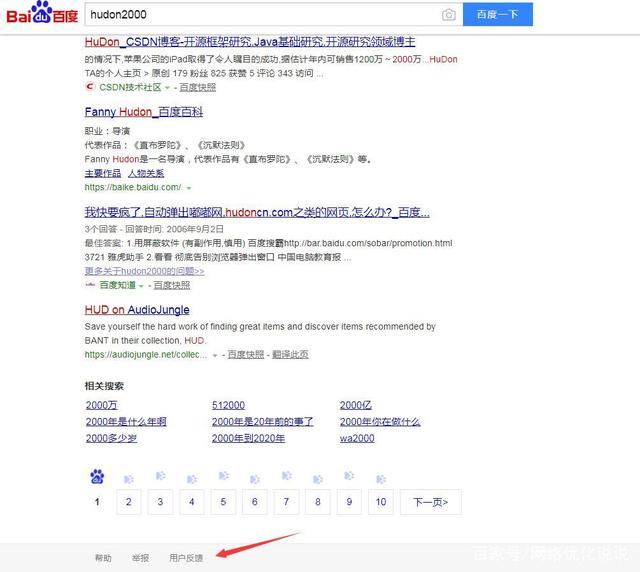
Task: Open the 我快要疯了 hudoncn.com result
Action: [257, 212]
